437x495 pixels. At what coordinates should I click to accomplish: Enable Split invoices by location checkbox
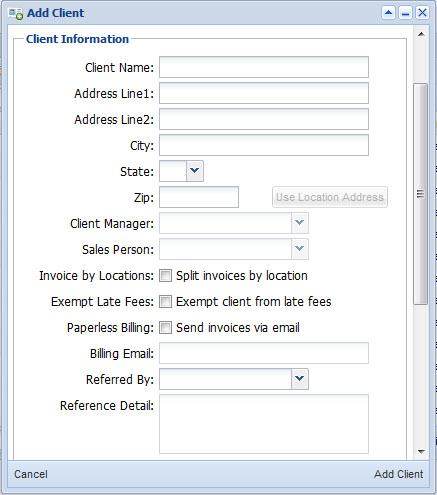tap(165, 276)
